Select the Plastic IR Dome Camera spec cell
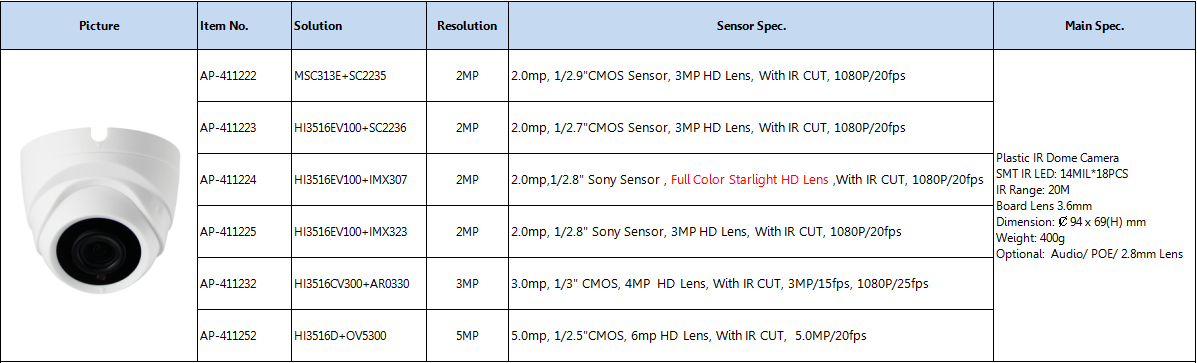The height and width of the screenshot is (363, 1197). [x=1095, y=206]
